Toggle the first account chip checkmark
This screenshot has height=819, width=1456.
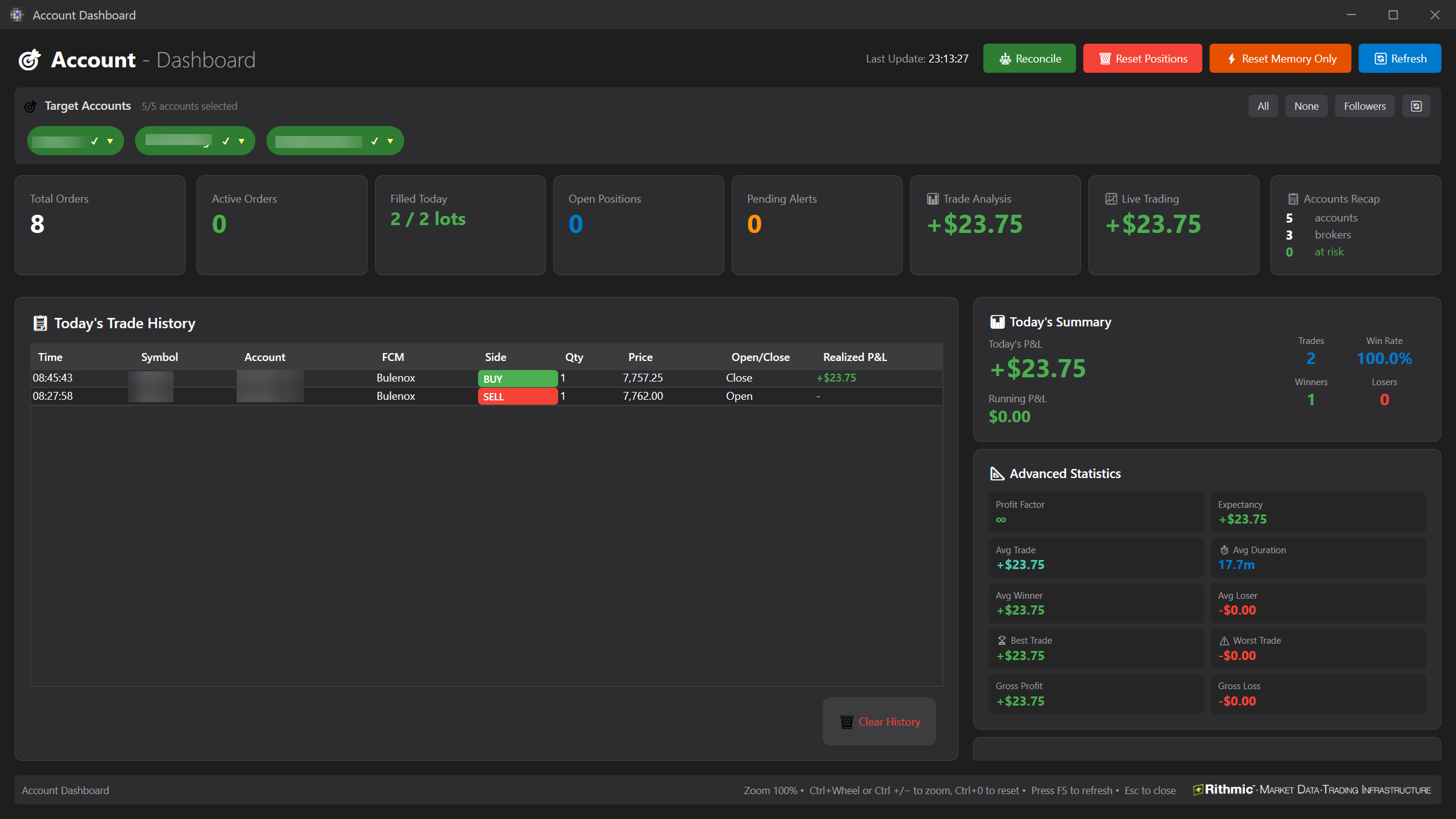pyautogui.click(x=94, y=141)
